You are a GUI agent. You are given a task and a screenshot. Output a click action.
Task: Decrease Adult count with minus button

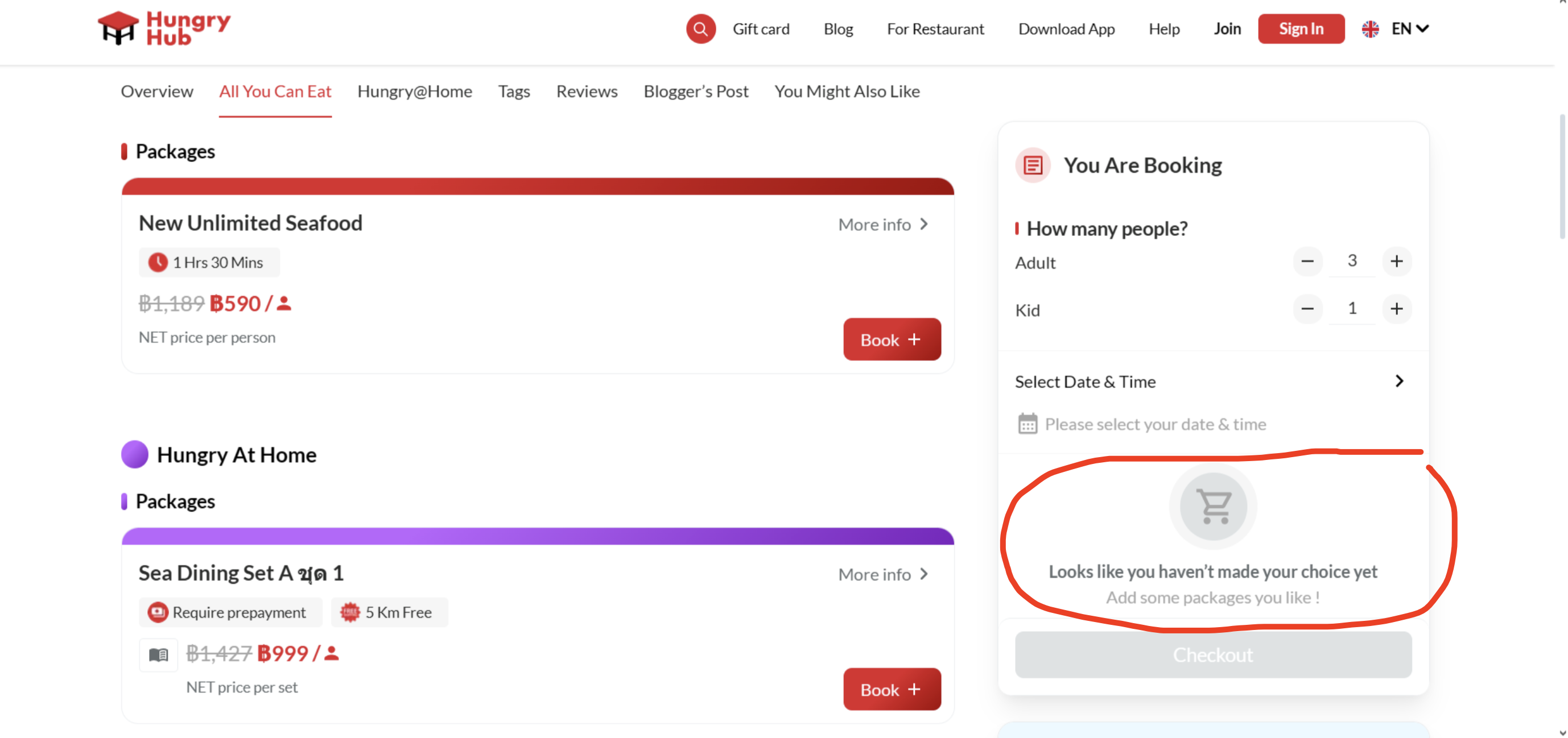point(1307,262)
